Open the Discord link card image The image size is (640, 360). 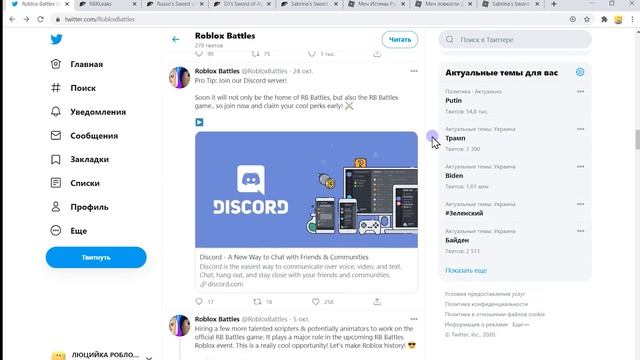[x=306, y=190]
